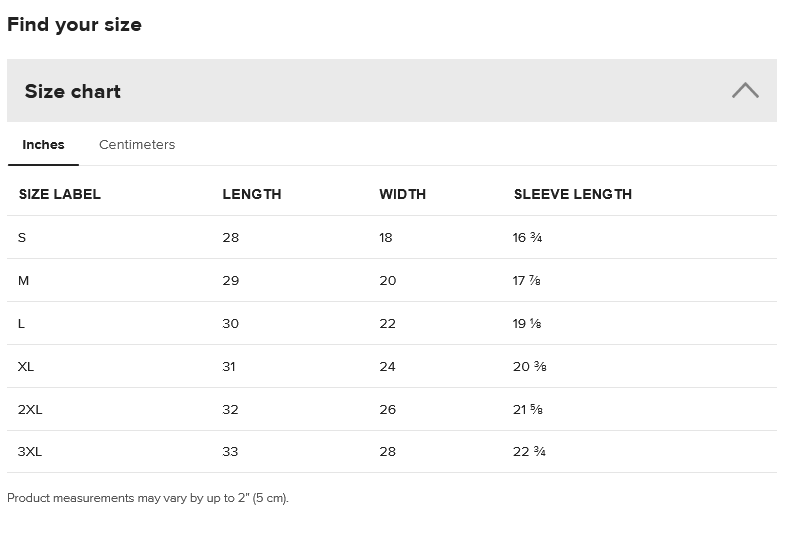Click the product measurements disclaimer note
This screenshot has height=536, width=790.
pyautogui.click(x=148, y=498)
